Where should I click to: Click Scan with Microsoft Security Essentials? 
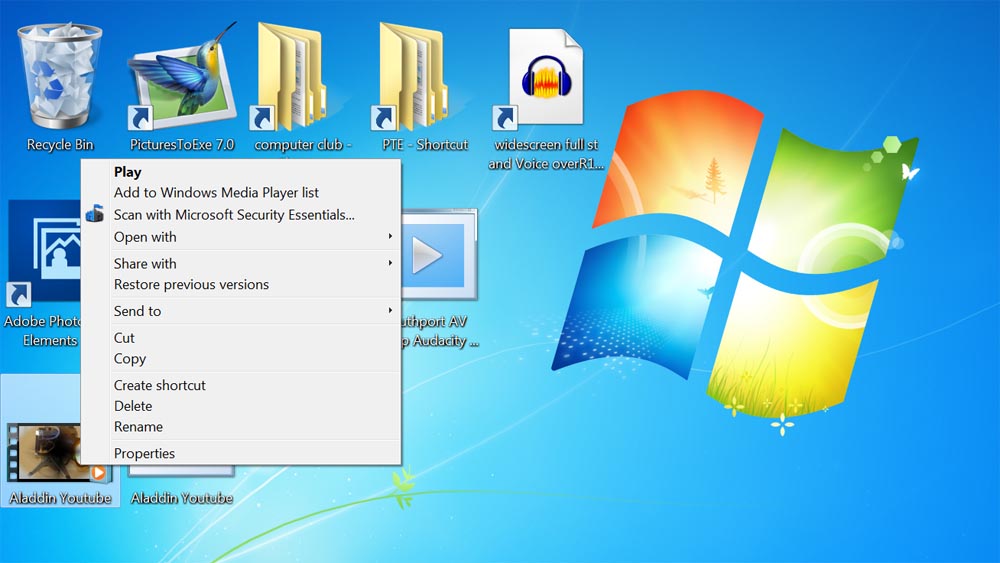241,215
